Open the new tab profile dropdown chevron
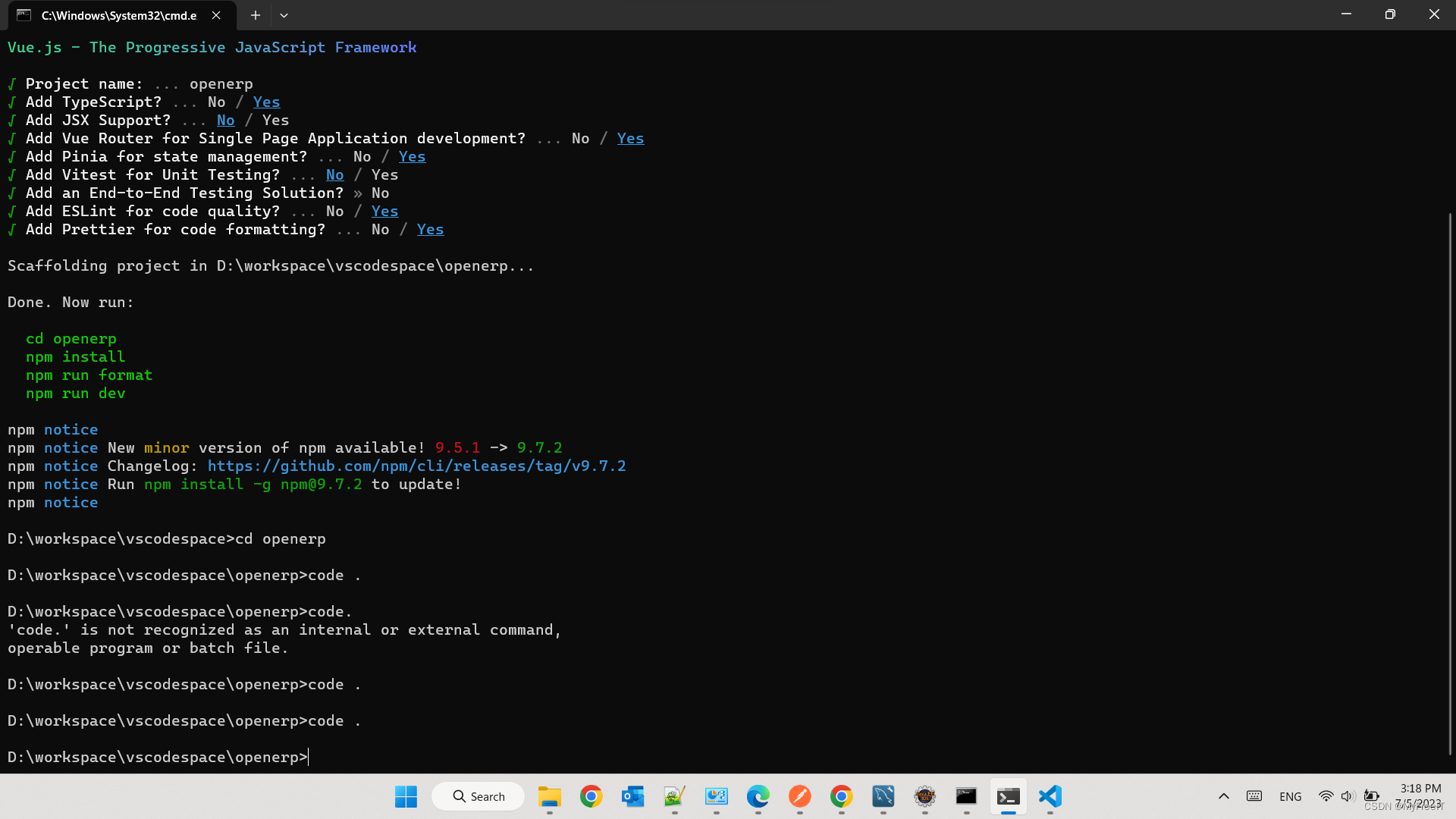This screenshot has width=1456, height=819. (x=284, y=15)
